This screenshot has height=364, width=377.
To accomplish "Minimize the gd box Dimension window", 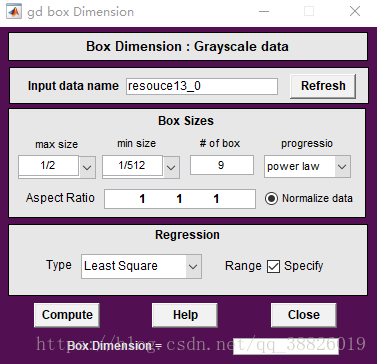I will (x=264, y=11).
